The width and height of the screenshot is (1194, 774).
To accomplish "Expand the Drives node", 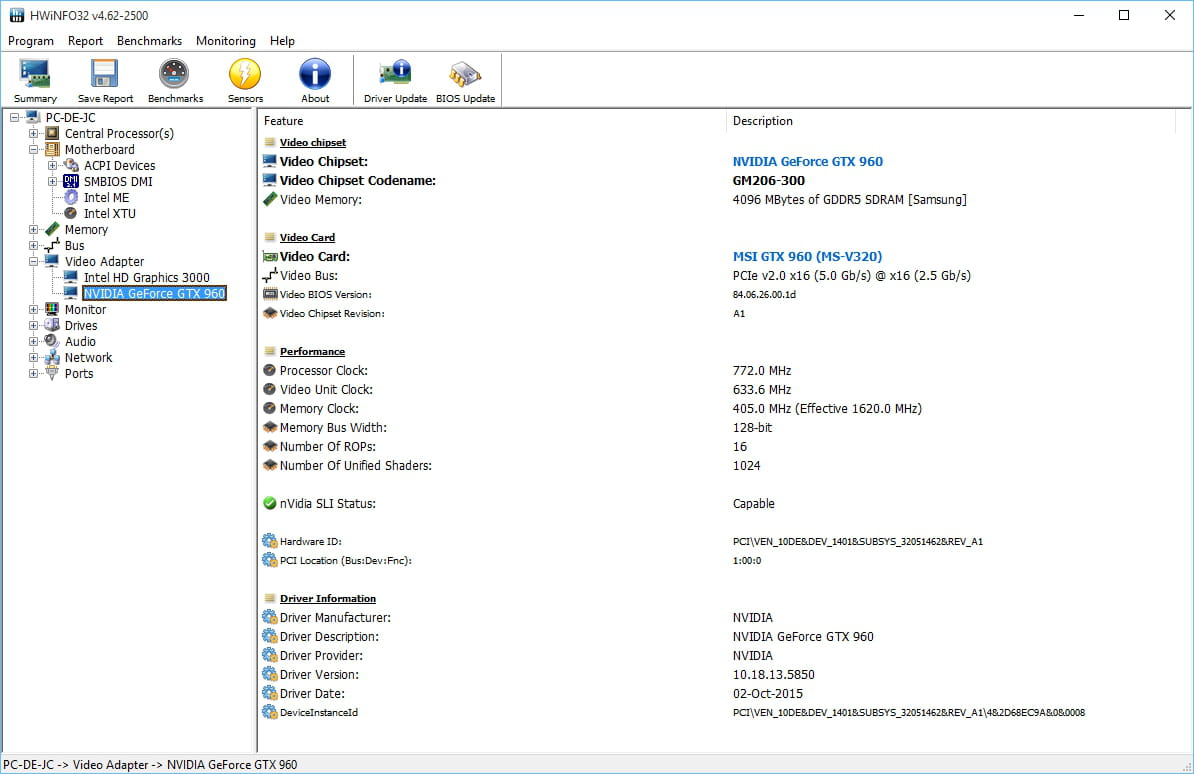I will [x=34, y=325].
